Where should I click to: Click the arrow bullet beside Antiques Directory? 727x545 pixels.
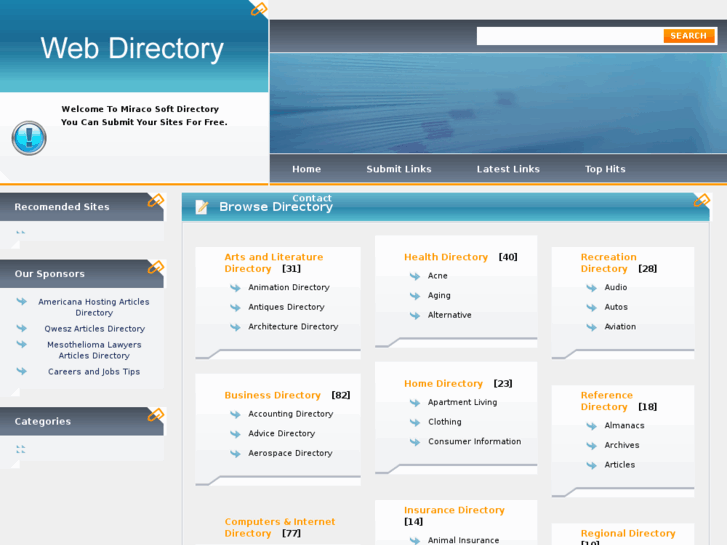coord(236,308)
